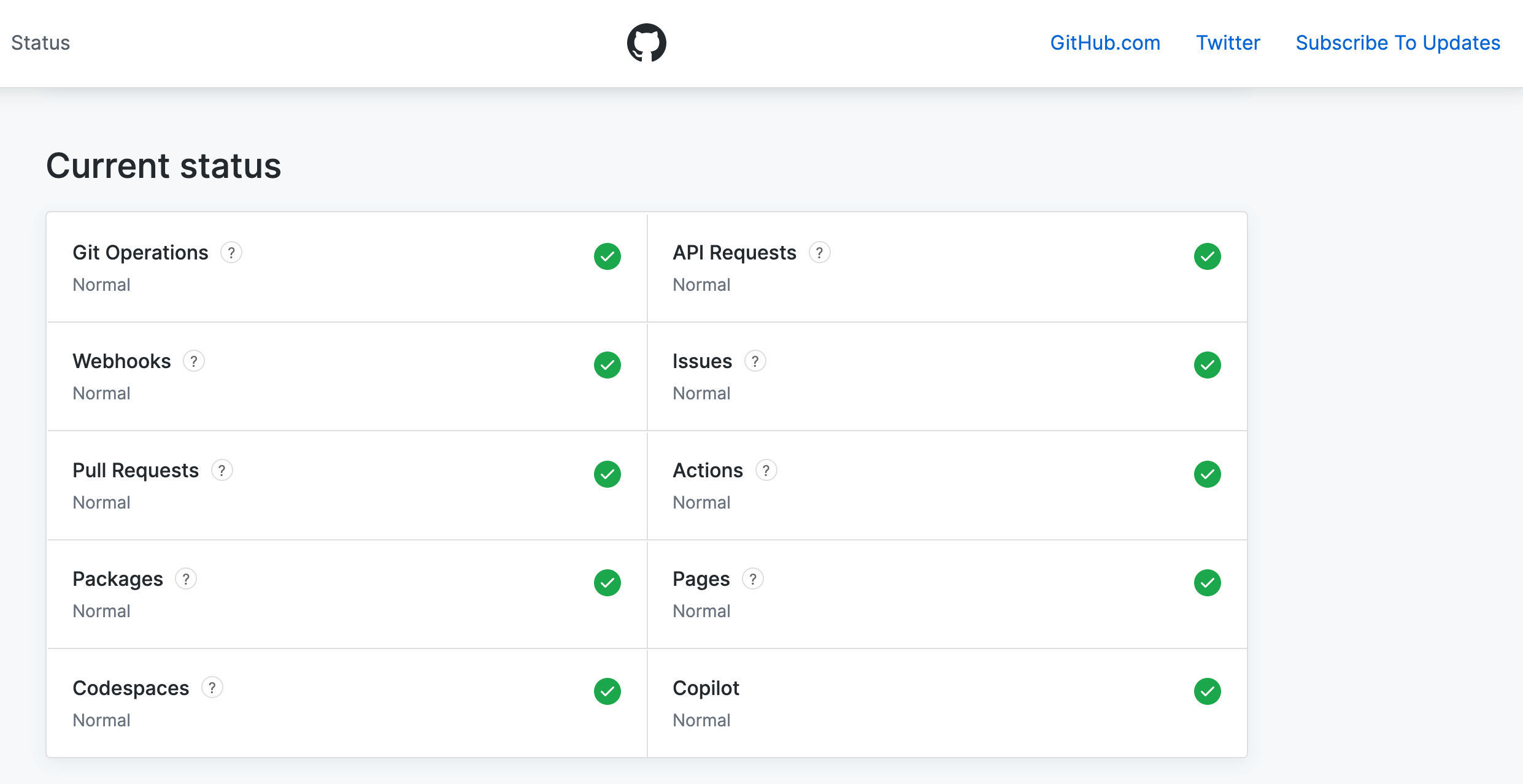Open the Issues help question mark
Screen dimensions: 1523x784
tap(755, 361)
